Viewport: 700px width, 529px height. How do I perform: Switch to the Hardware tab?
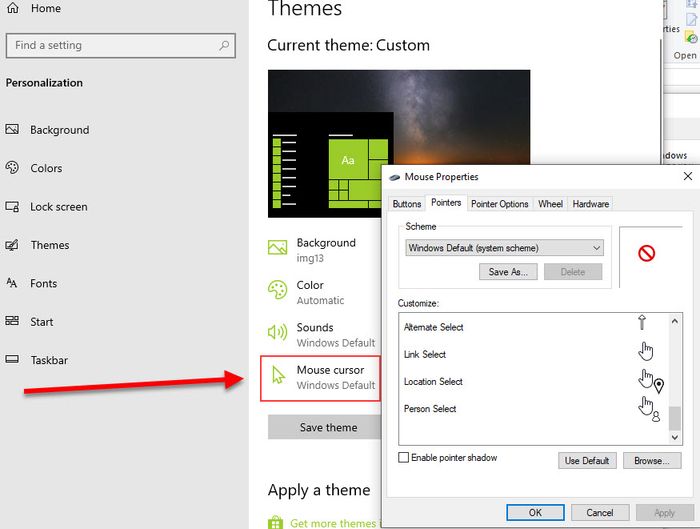click(x=591, y=204)
